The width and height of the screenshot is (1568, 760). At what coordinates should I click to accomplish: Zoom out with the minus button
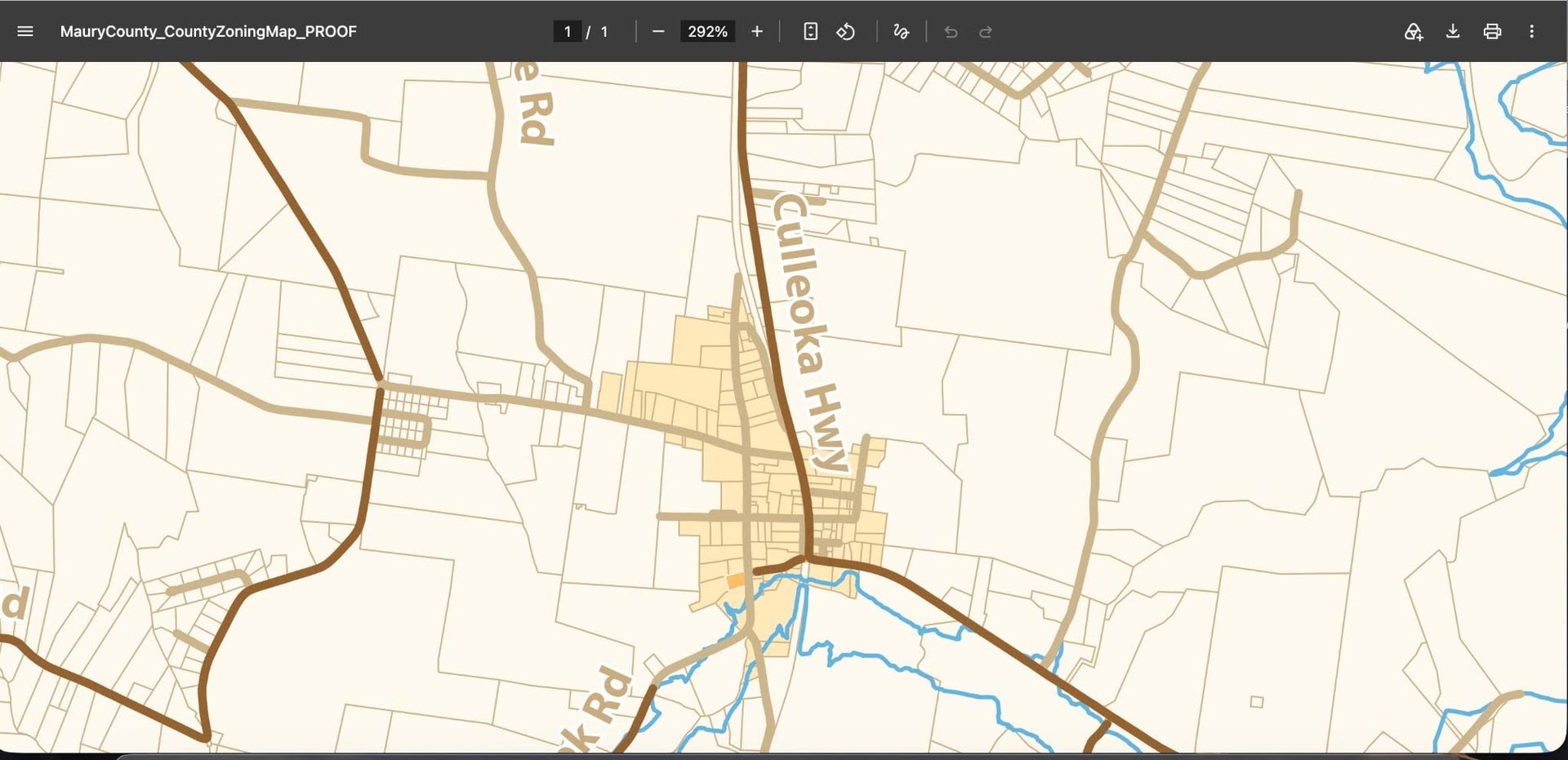[x=658, y=31]
